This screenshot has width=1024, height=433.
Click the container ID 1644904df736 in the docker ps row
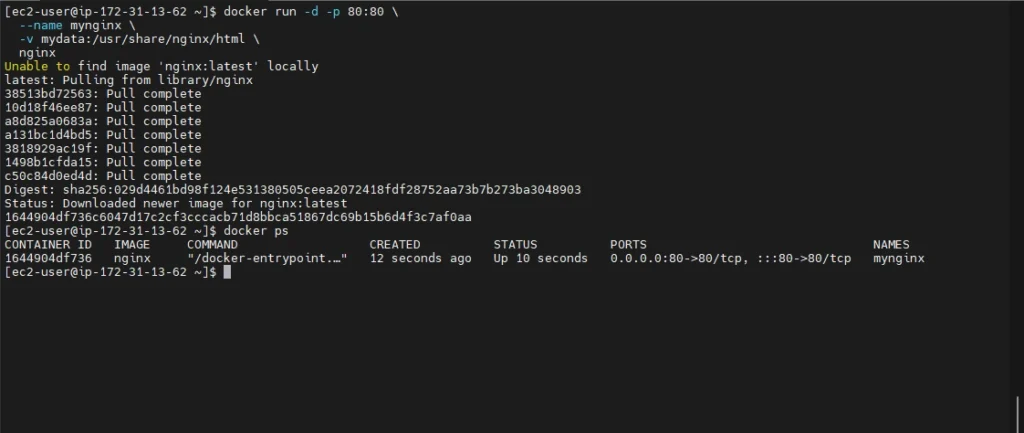pyautogui.click(x=48, y=258)
